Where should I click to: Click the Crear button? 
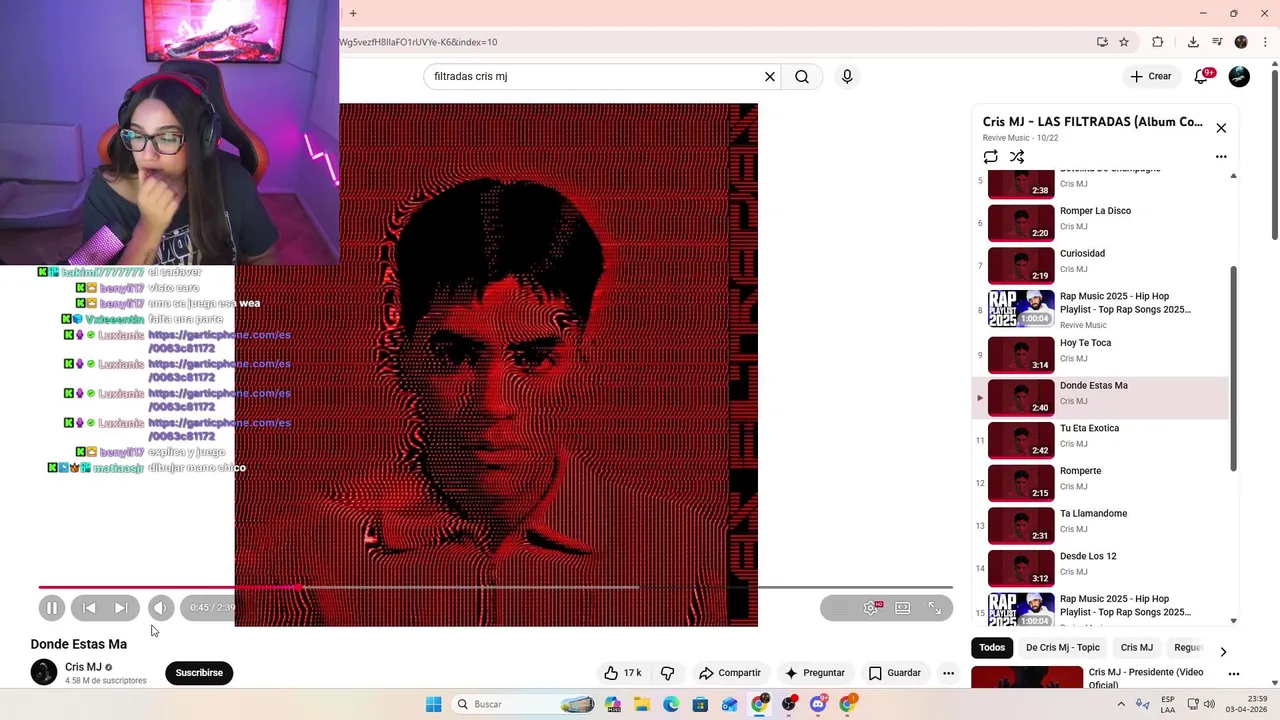click(x=1151, y=77)
